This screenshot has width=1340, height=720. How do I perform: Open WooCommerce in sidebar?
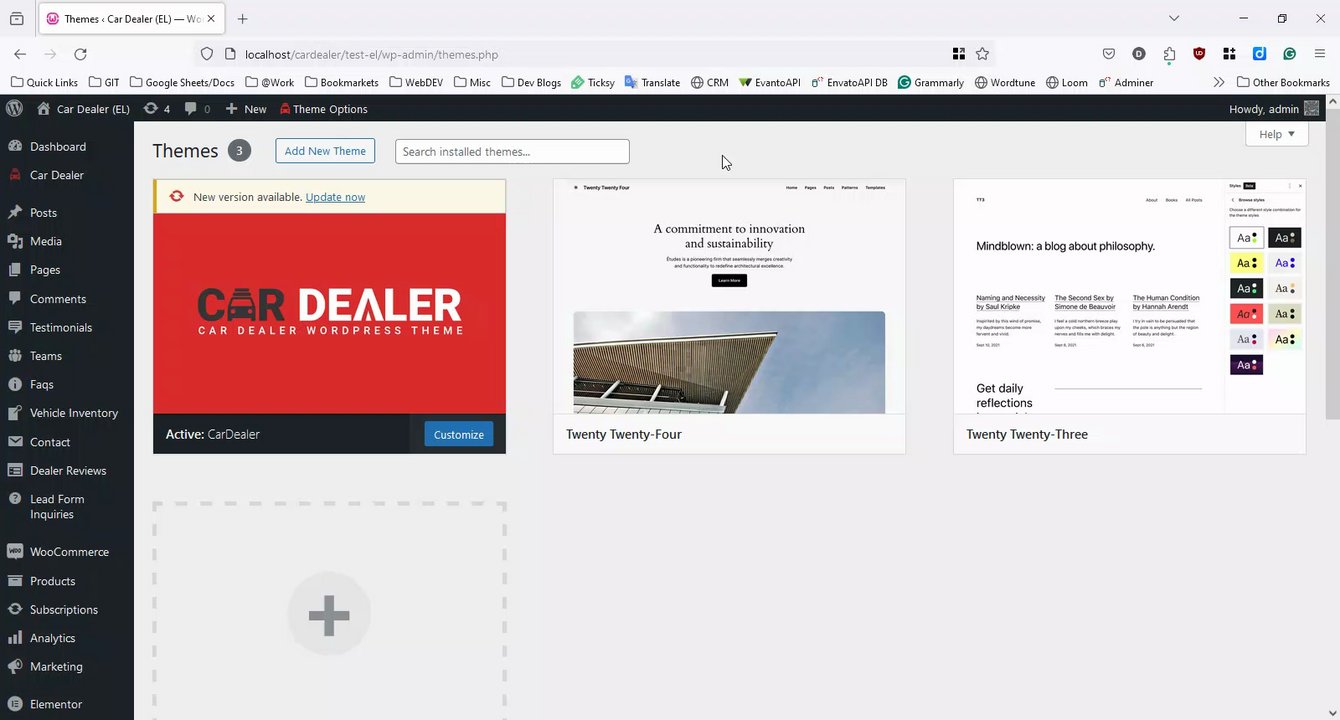[x=67, y=552]
